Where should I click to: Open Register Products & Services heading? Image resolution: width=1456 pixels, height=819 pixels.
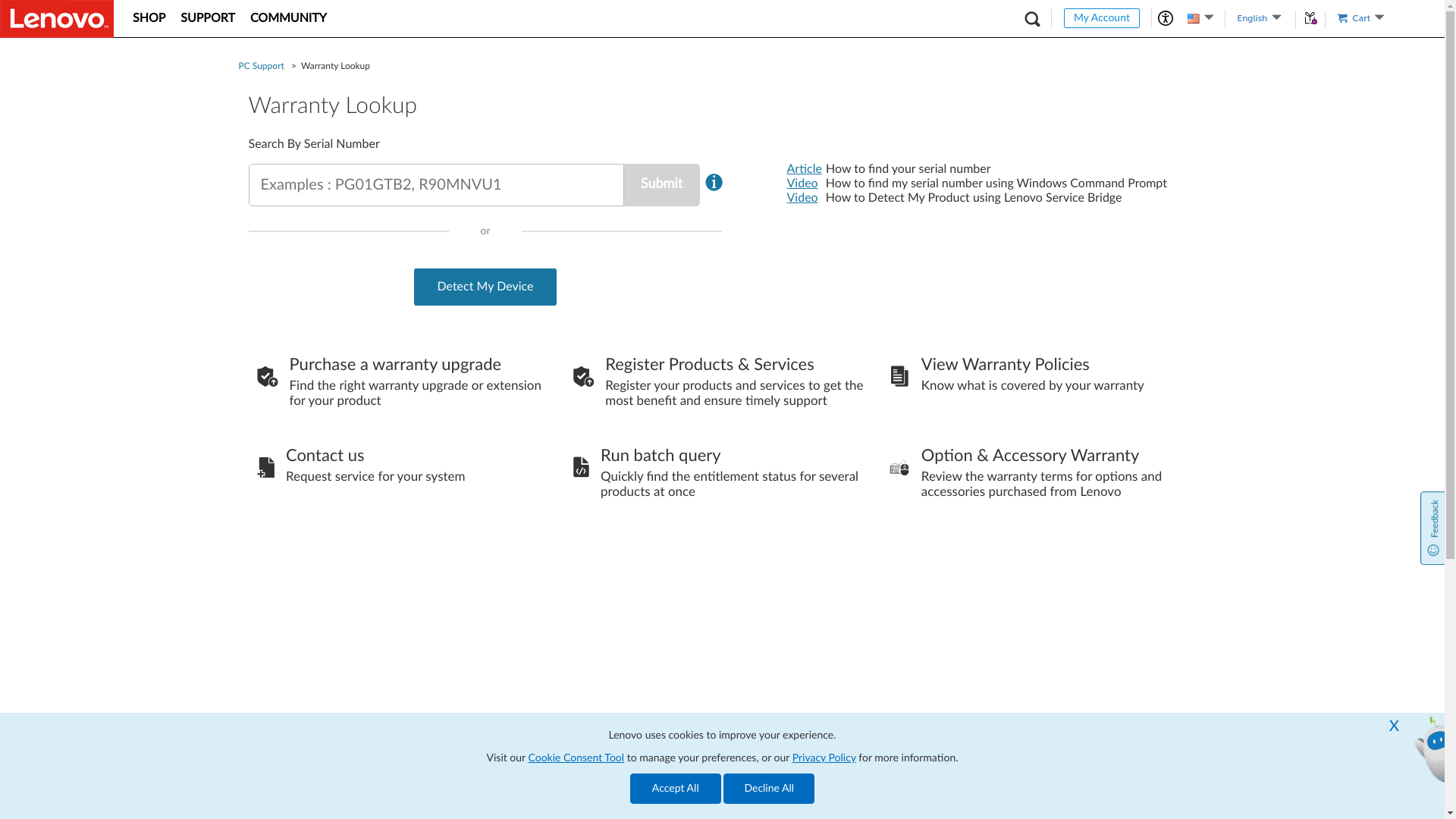coord(709,365)
